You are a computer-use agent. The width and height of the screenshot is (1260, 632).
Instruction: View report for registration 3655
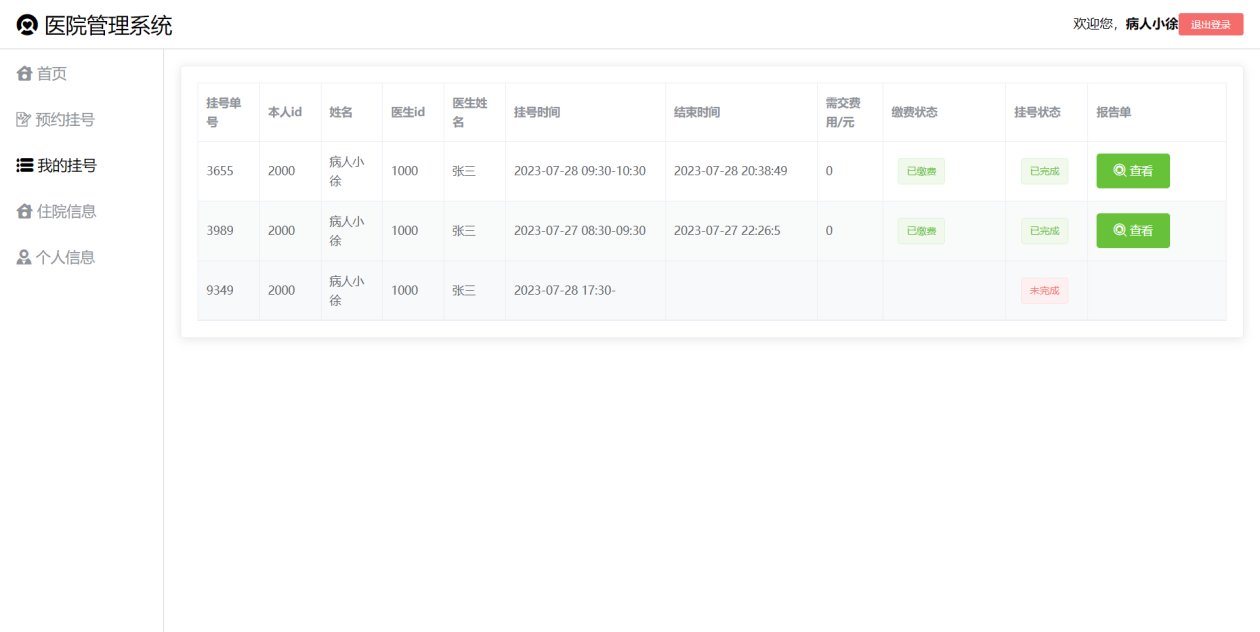pyautogui.click(x=1133, y=171)
